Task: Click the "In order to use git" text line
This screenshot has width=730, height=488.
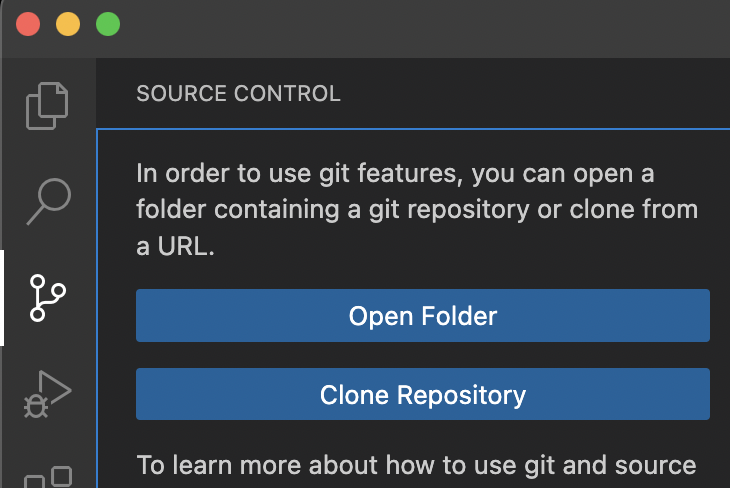Action: tap(395, 174)
